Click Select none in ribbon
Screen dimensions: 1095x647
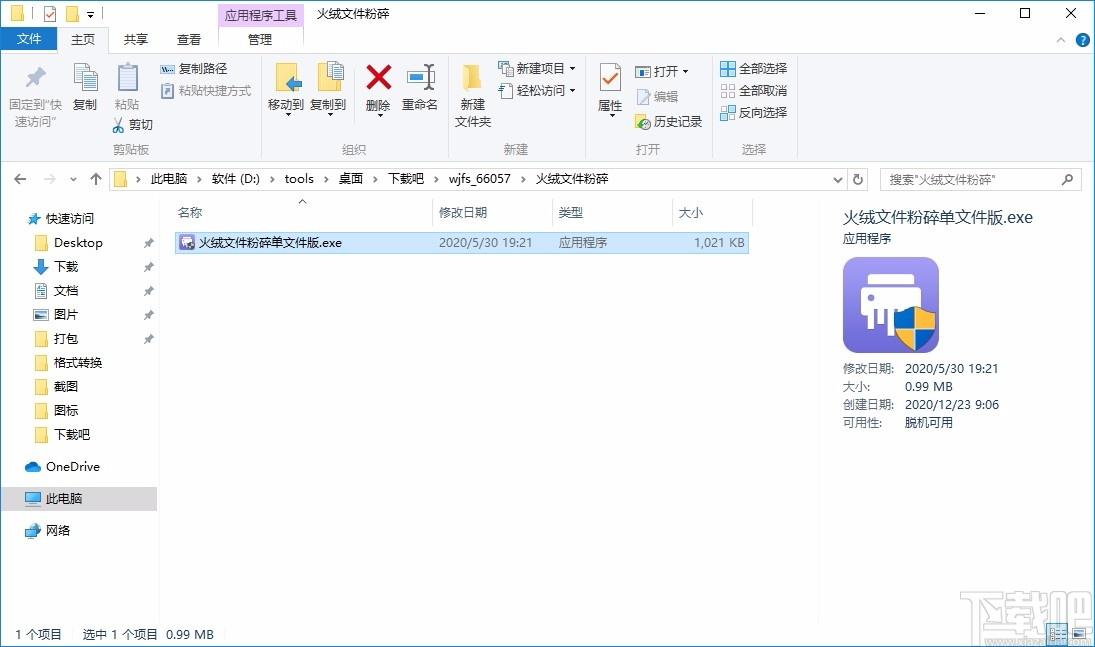coord(754,91)
